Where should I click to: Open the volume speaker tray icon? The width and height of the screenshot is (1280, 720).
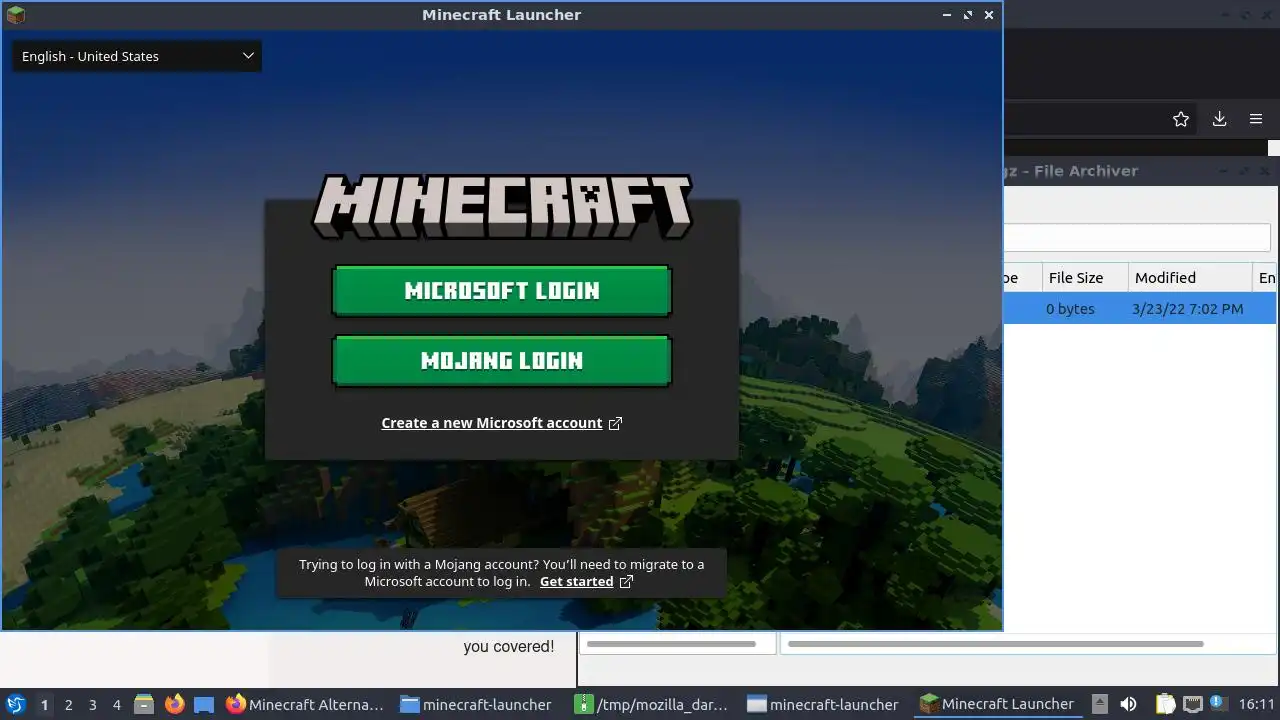click(1128, 704)
